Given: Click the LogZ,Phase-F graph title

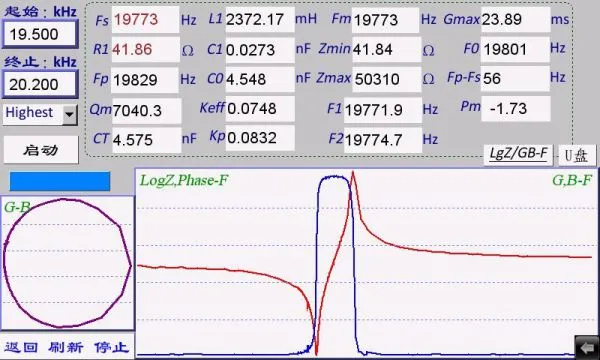Looking at the screenshot, I should [184, 180].
